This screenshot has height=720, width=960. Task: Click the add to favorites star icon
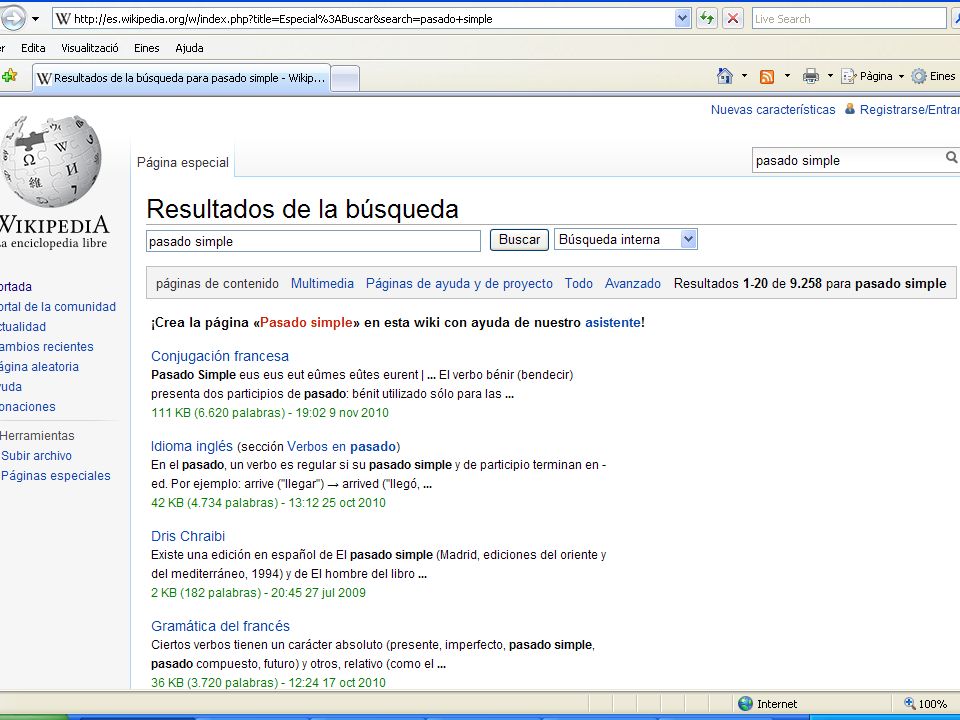[x=9, y=77]
